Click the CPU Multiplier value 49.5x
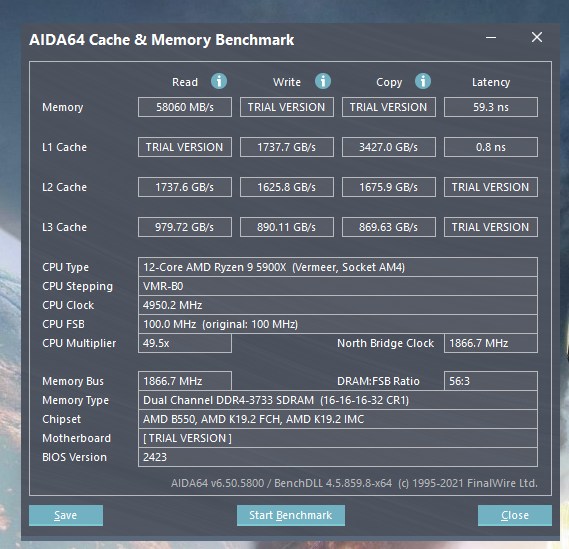Screen dimensions: 569x549 click(x=185, y=343)
